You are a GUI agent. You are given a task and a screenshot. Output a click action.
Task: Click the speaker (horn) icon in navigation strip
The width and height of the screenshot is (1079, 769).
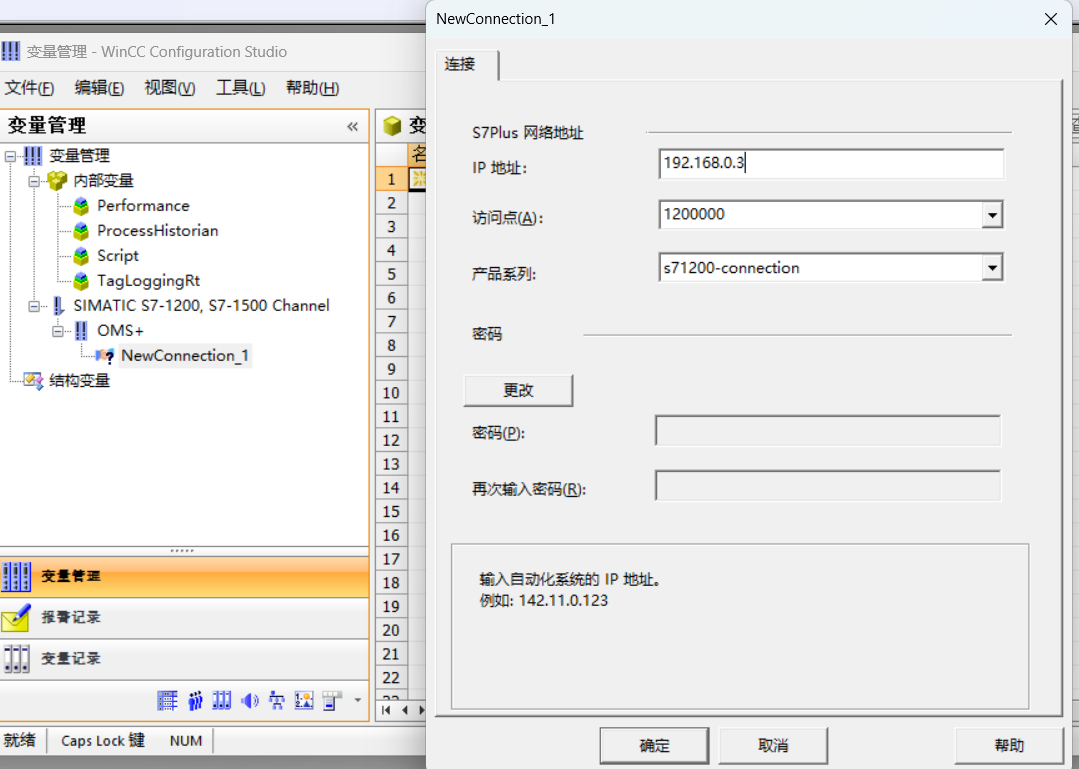(x=250, y=700)
